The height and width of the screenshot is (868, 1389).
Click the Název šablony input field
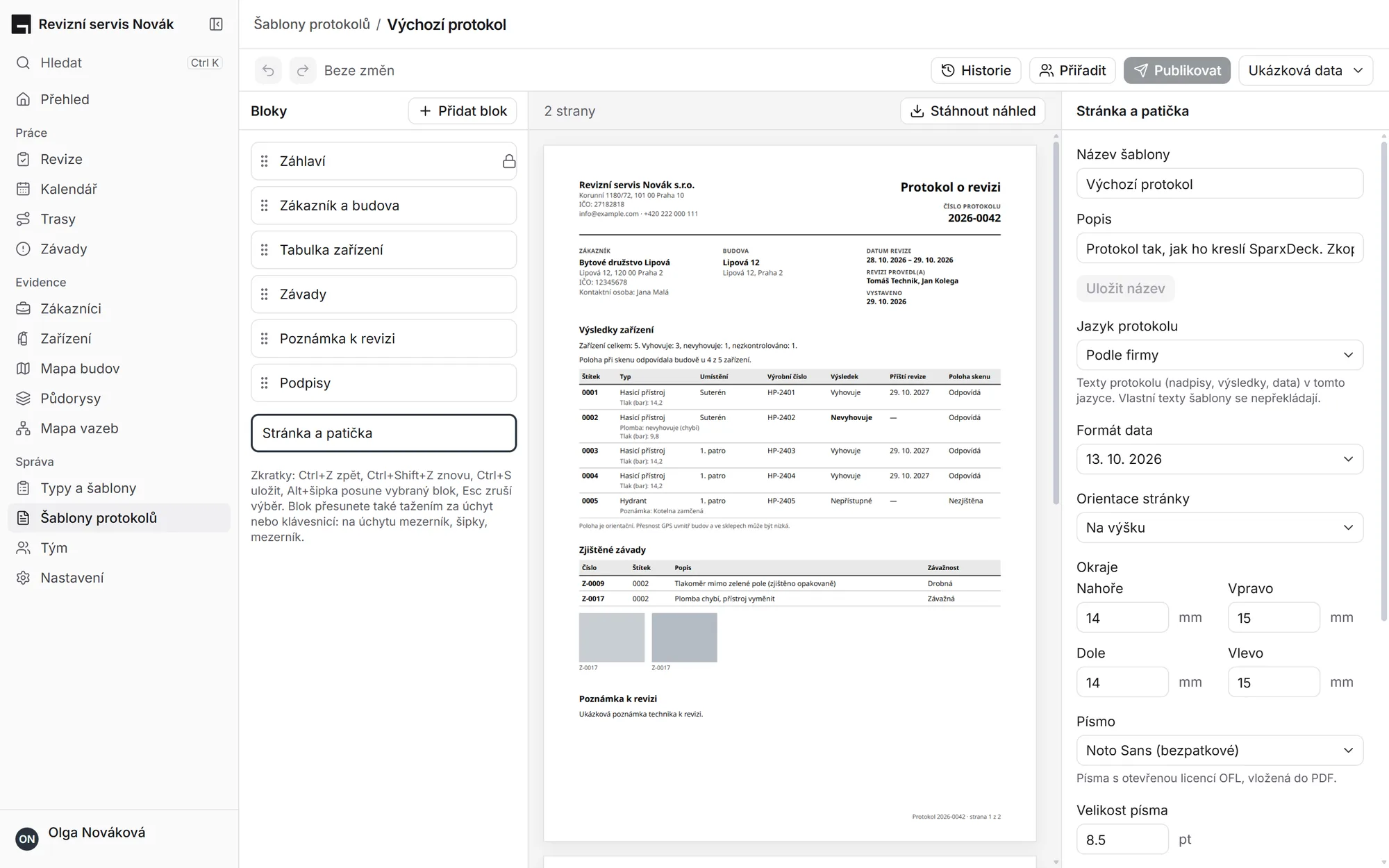coord(1220,184)
